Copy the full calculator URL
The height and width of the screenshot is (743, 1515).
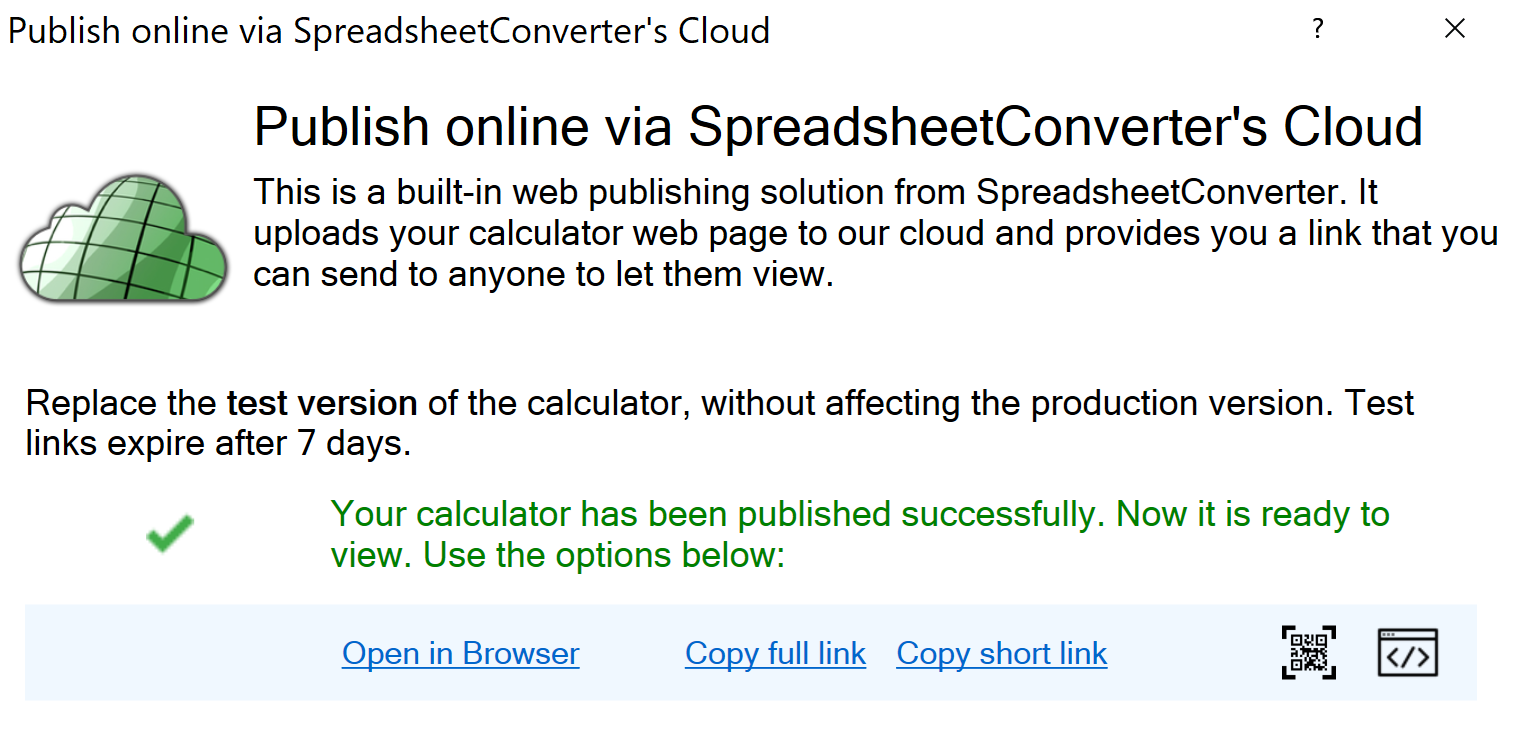click(775, 653)
